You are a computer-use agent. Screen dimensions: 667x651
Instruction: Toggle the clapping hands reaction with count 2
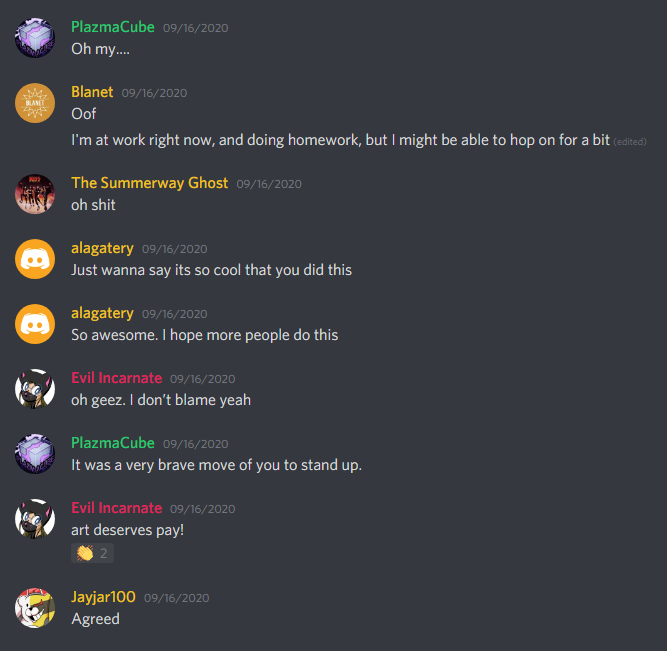click(x=92, y=553)
